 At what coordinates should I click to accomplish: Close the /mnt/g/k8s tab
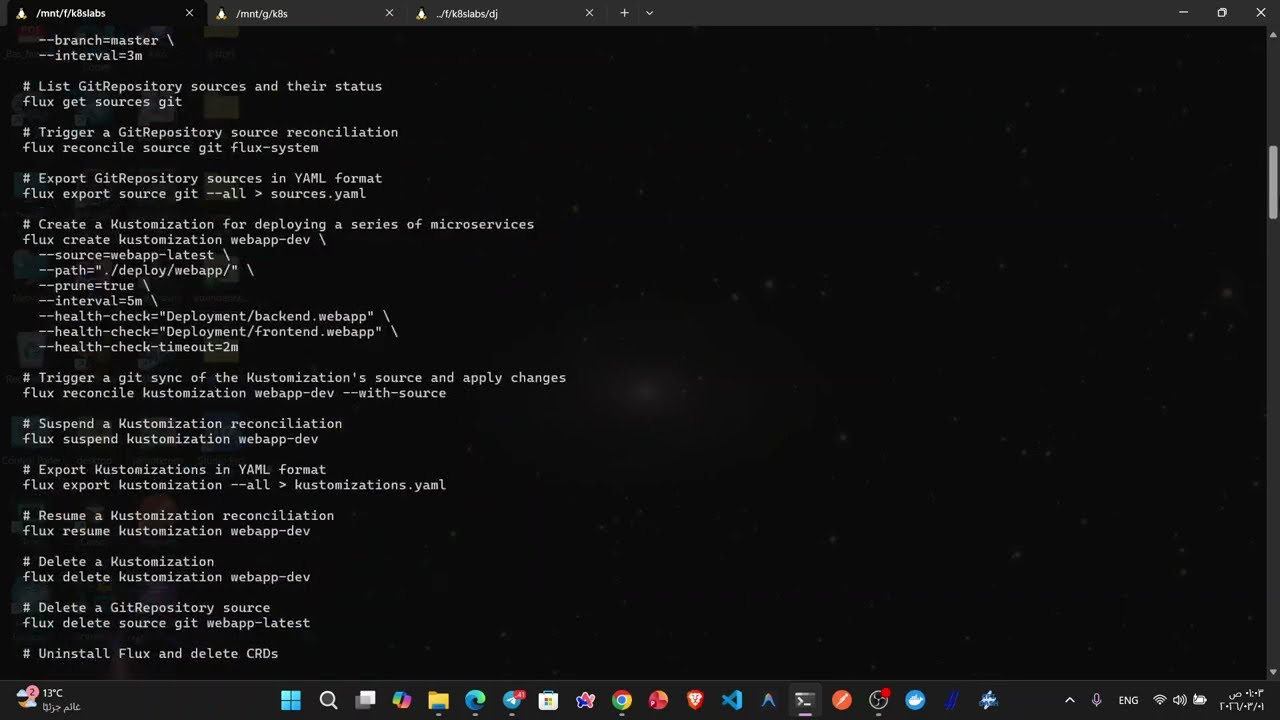389,13
